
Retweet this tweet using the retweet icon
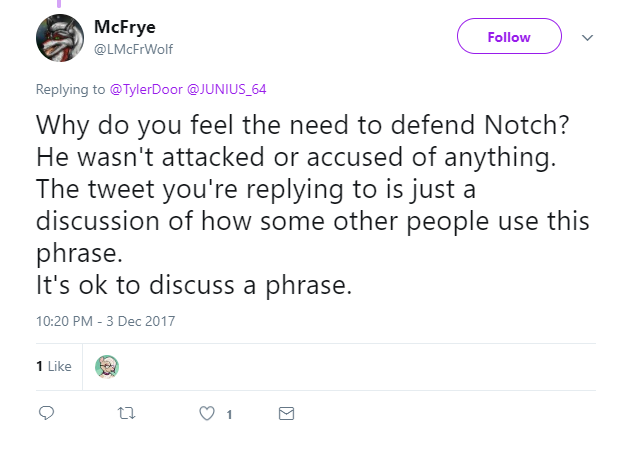pyautogui.click(x=126, y=413)
